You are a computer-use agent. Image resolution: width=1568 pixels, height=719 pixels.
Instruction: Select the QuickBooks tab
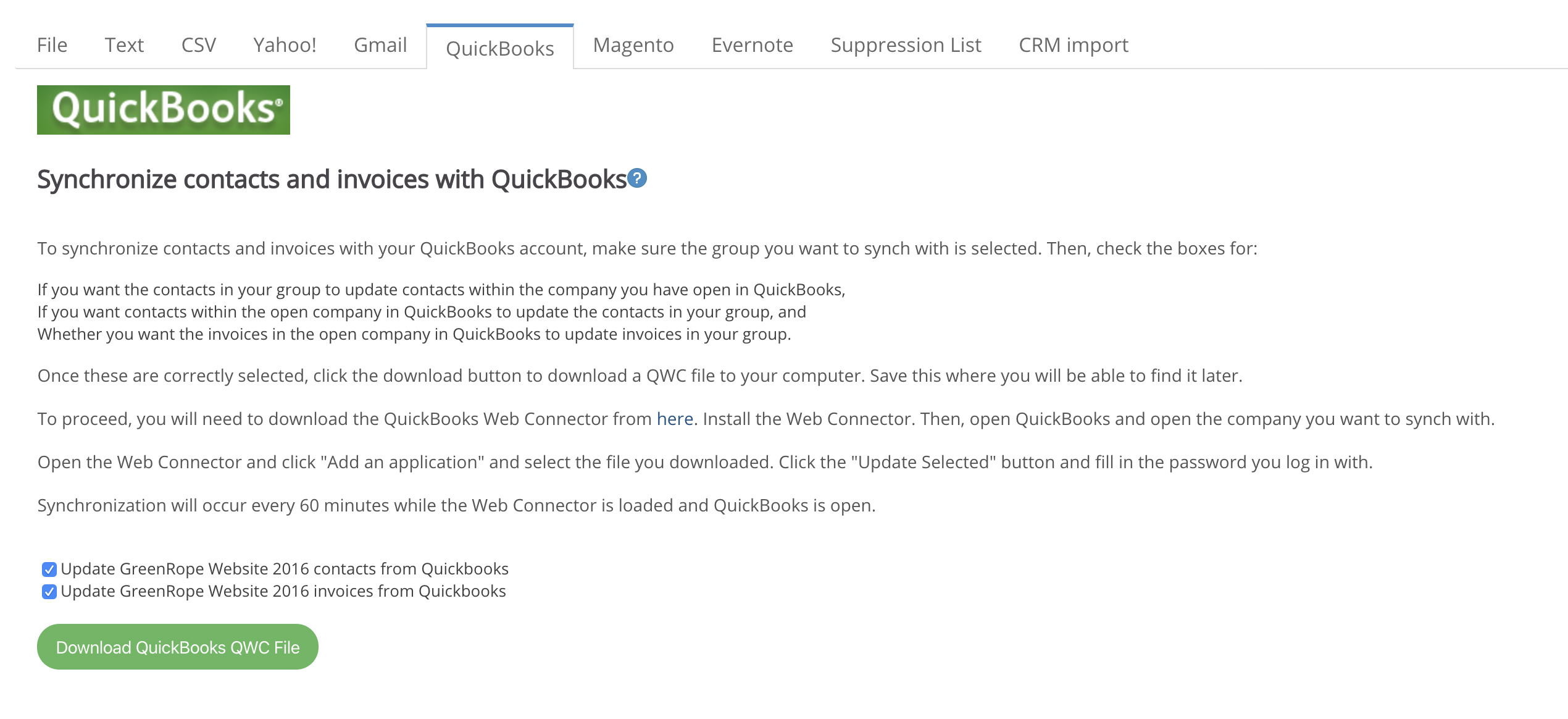coord(500,48)
